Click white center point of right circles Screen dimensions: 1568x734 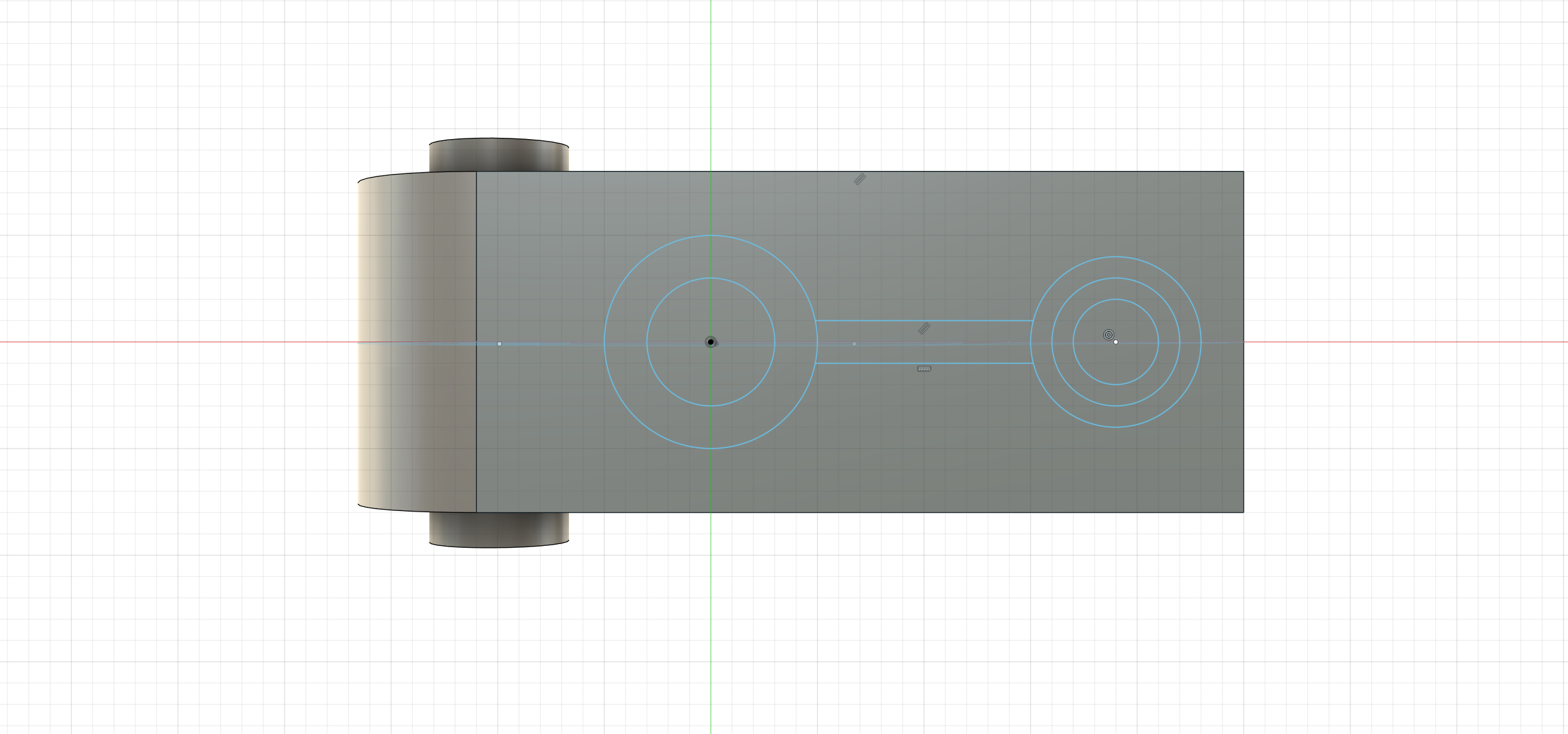(1116, 342)
